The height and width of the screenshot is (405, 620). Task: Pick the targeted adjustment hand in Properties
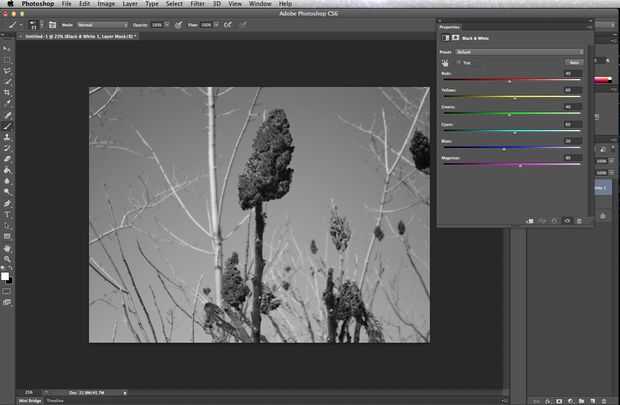click(x=445, y=63)
